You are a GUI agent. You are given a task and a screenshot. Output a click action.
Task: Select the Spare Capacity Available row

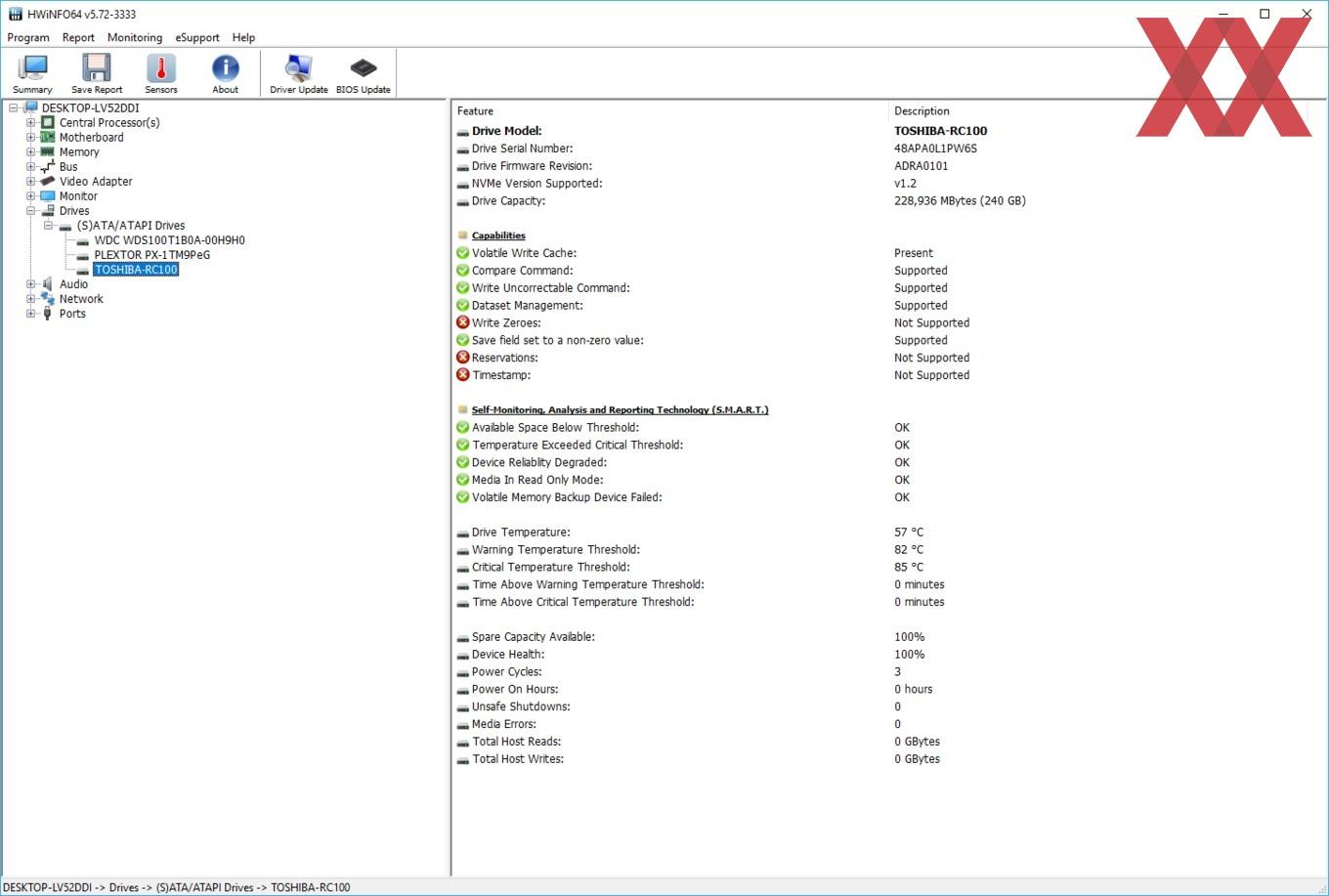pos(879,637)
